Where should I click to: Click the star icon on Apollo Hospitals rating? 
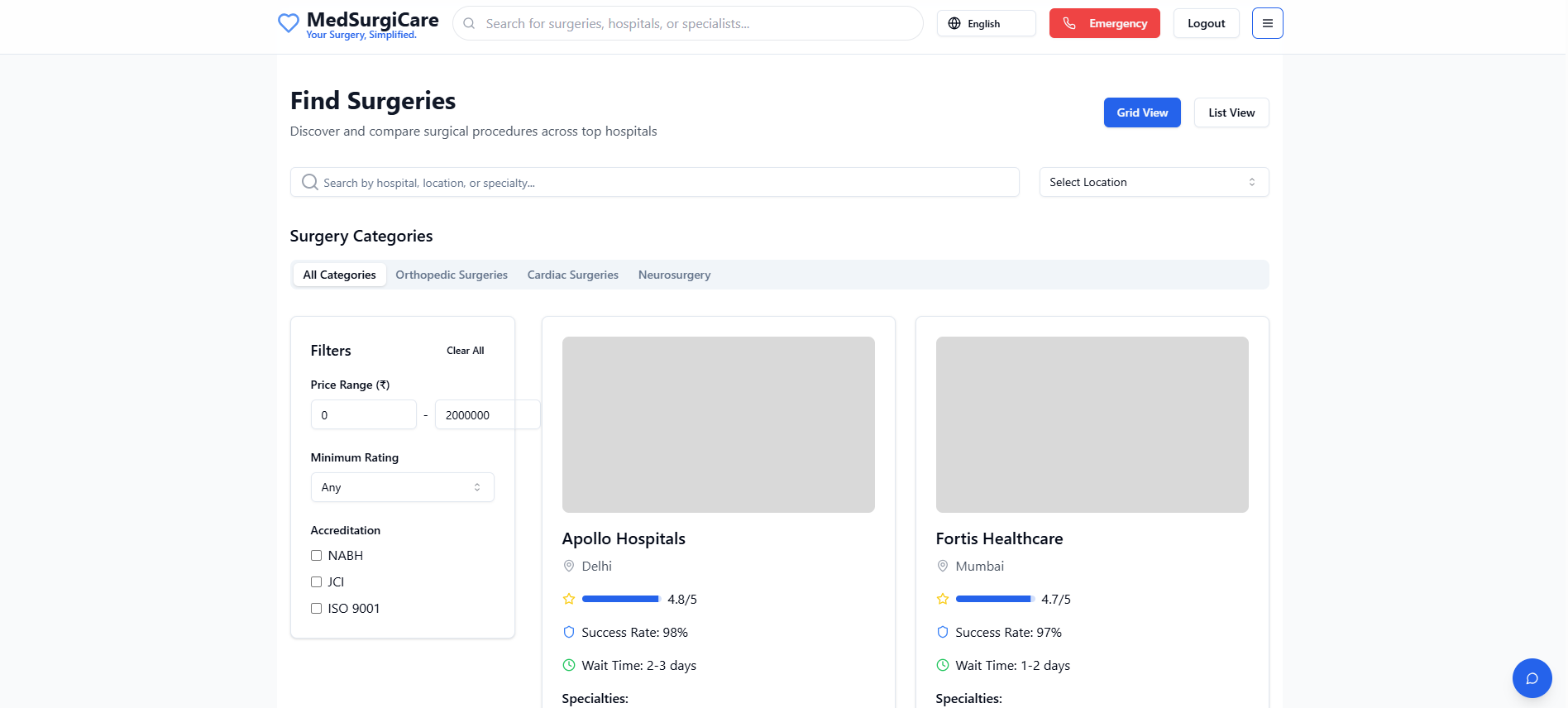pos(569,599)
